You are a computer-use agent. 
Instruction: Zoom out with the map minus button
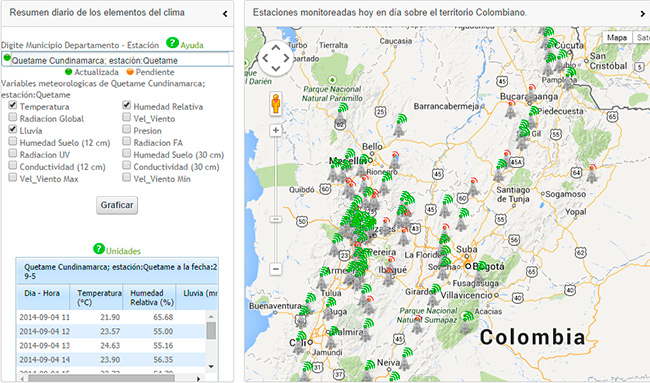point(276,269)
